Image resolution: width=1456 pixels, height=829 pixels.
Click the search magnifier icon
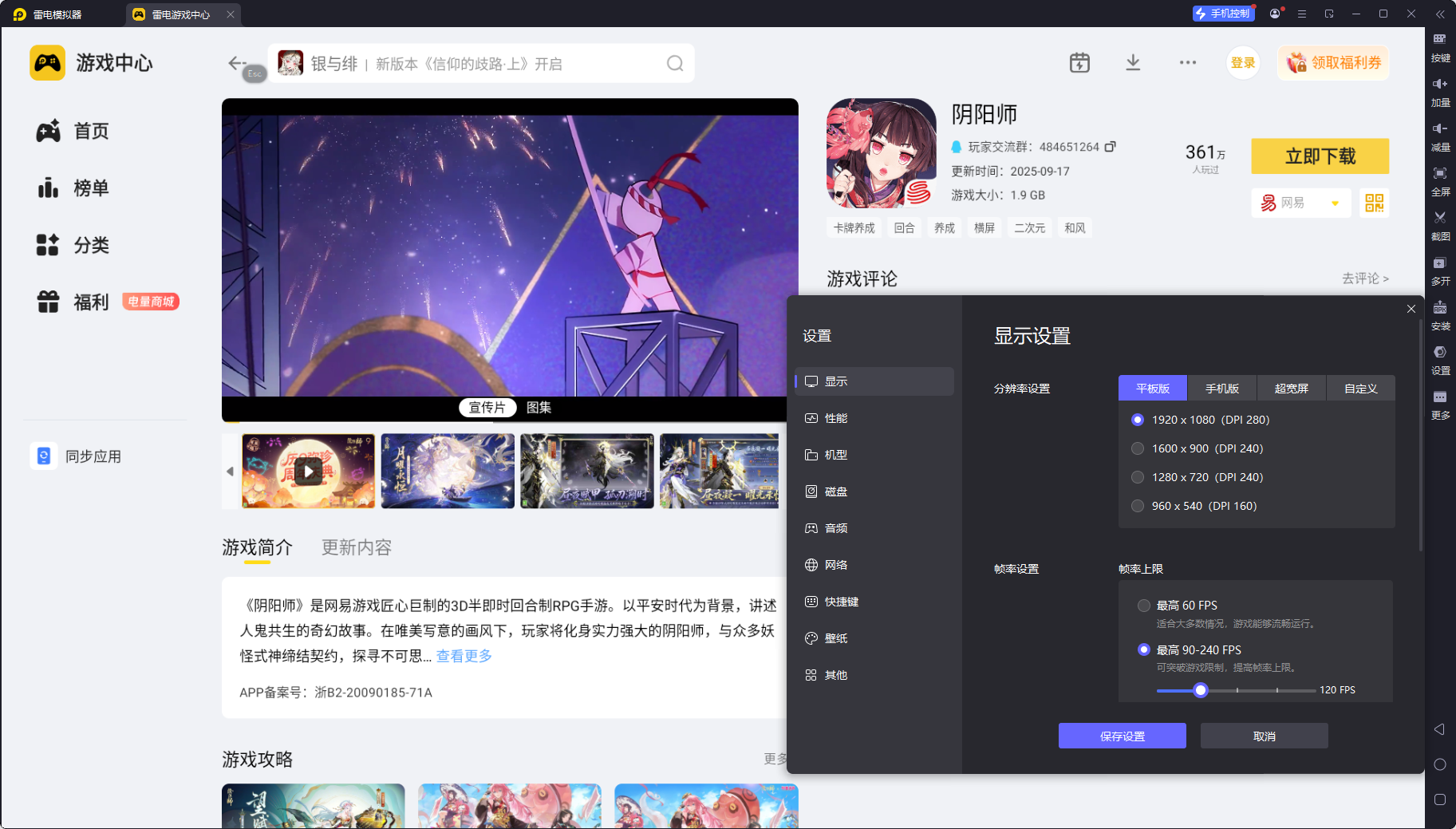coord(675,63)
